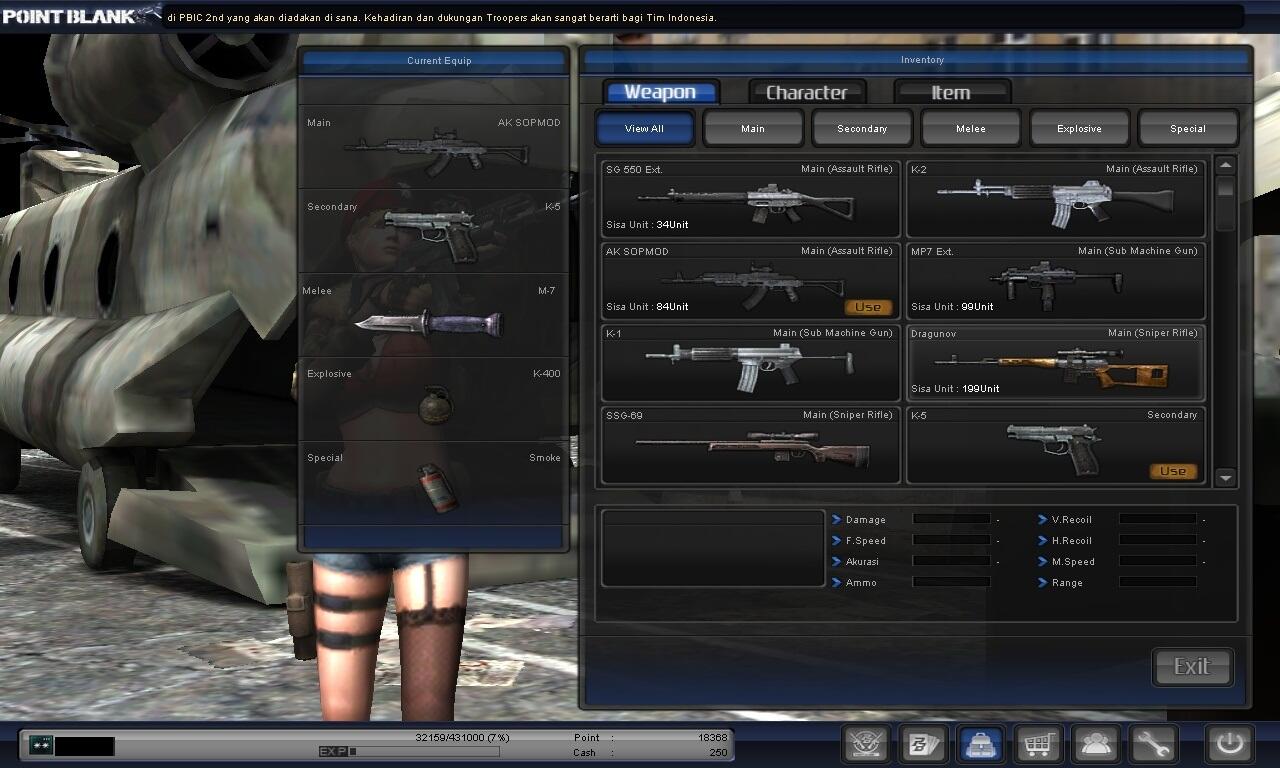The width and height of the screenshot is (1280, 768).
Task: Select the M-7 melee knife slot
Action: (x=434, y=316)
